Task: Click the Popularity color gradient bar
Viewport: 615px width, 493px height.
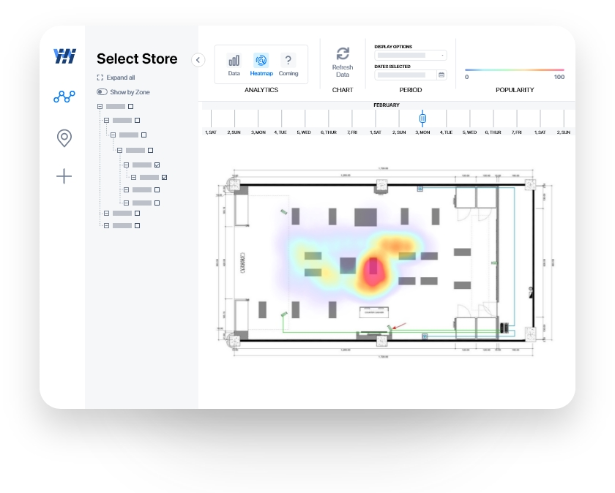Action: [515, 70]
